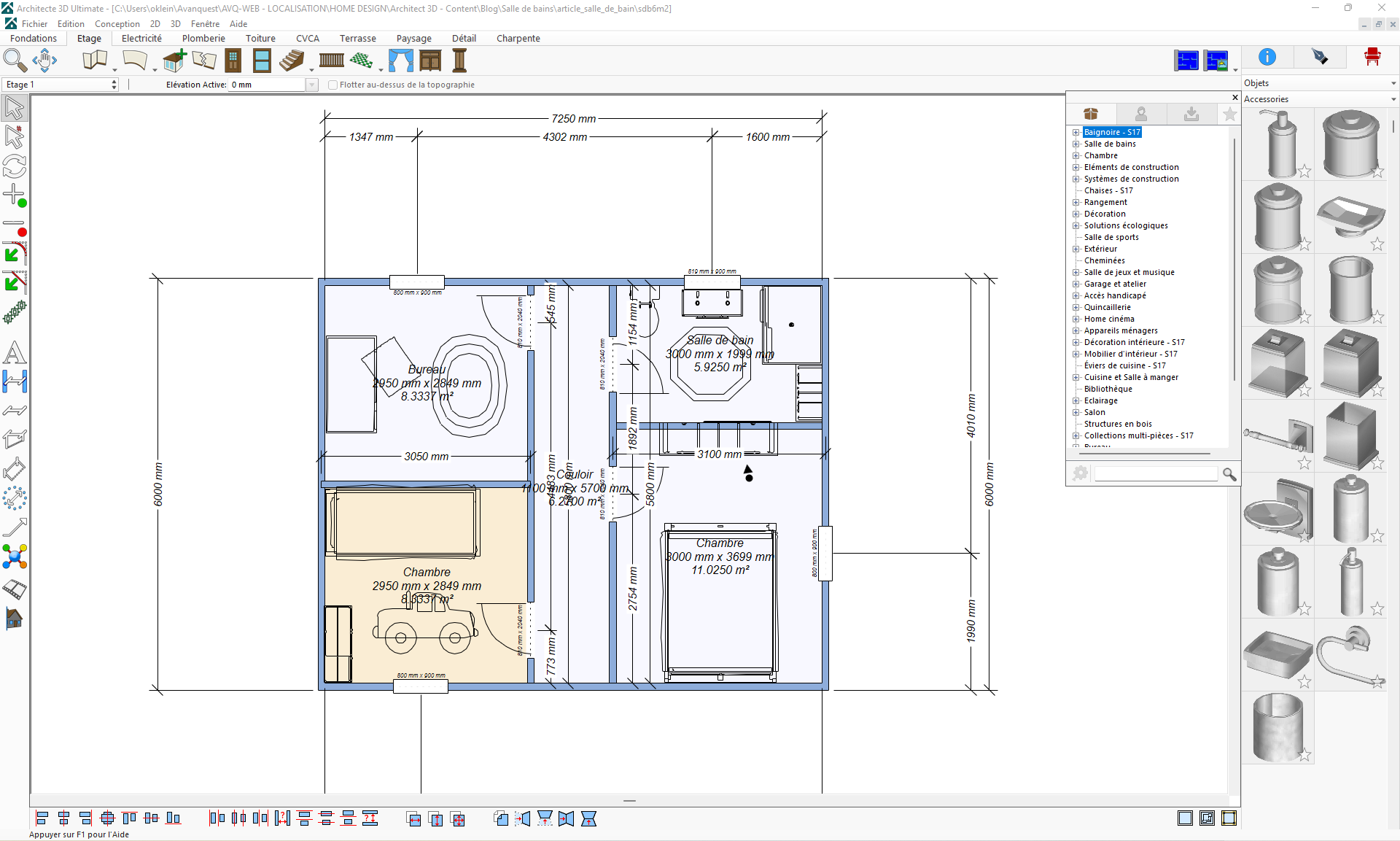
Task: Show favorites tab star in library panel
Action: click(x=1230, y=114)
